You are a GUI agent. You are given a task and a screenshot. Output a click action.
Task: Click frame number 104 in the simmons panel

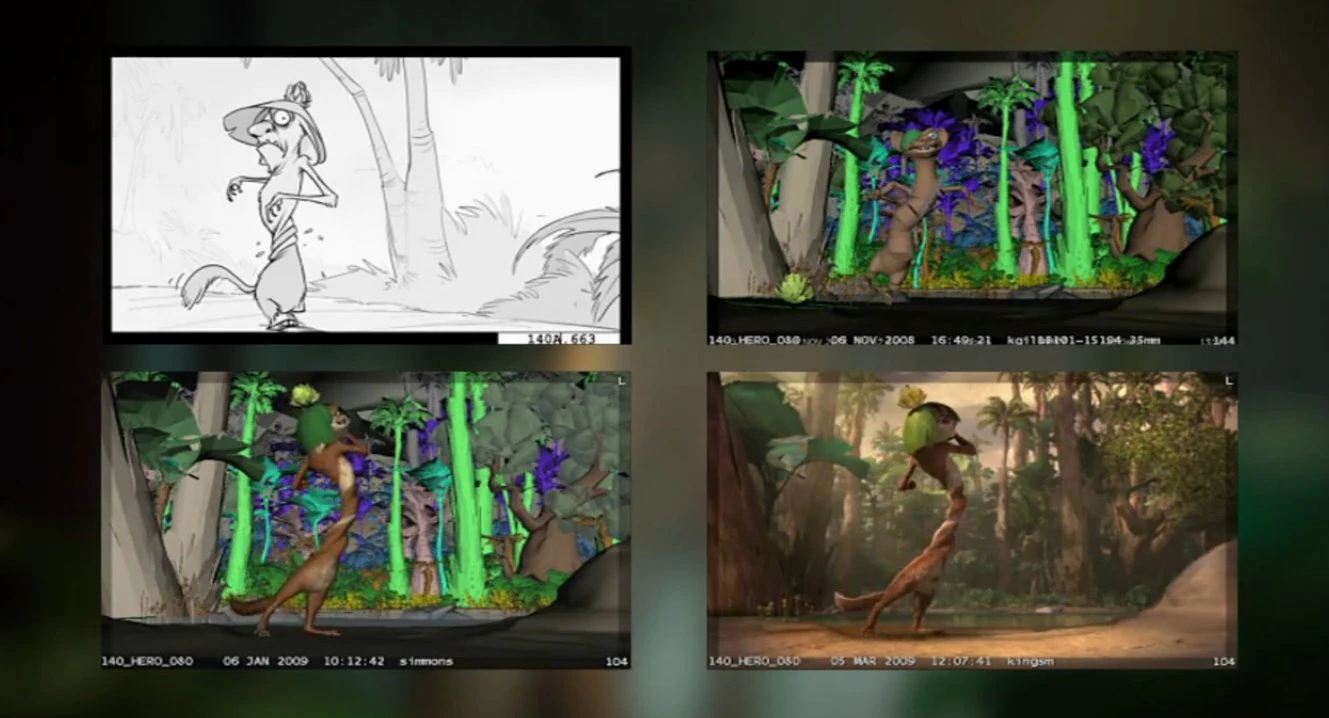point(617,661)
